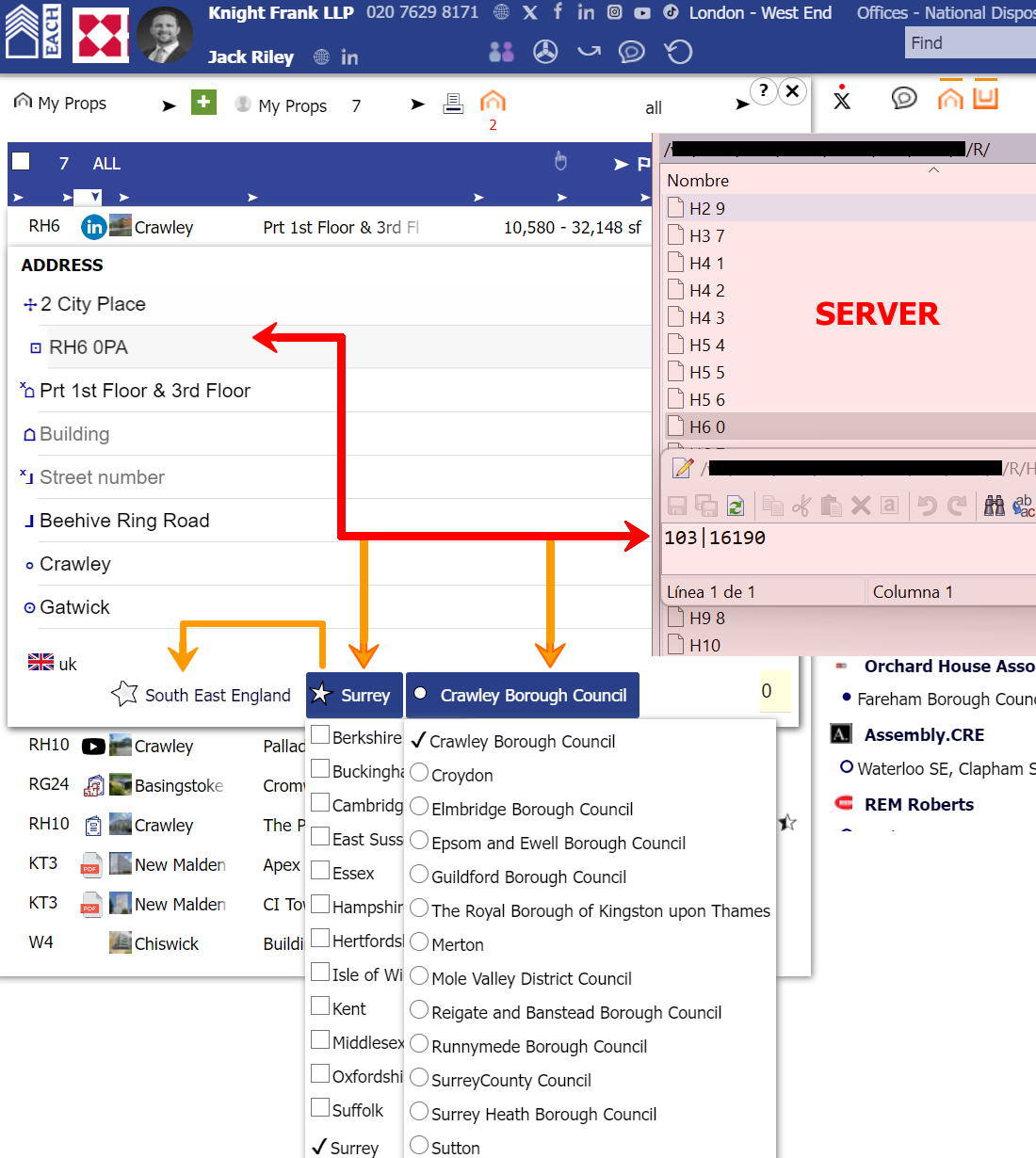Select Mole Valley District Council option

click(419, 977)
